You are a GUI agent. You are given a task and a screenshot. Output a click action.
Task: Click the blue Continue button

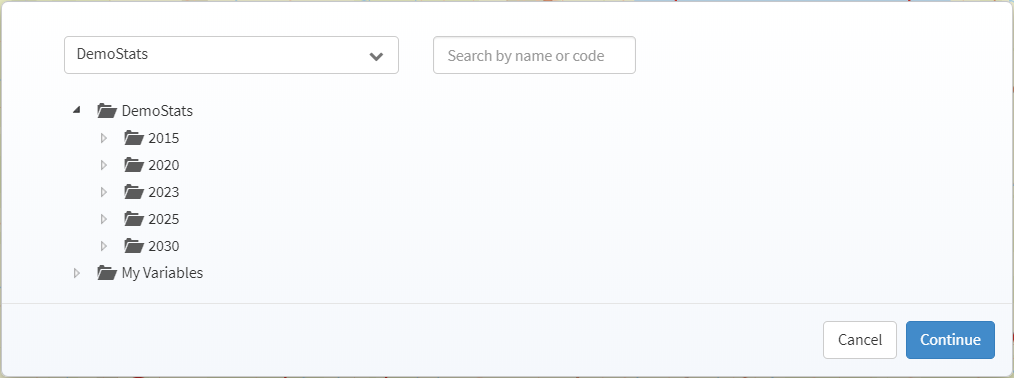point(950,340)
